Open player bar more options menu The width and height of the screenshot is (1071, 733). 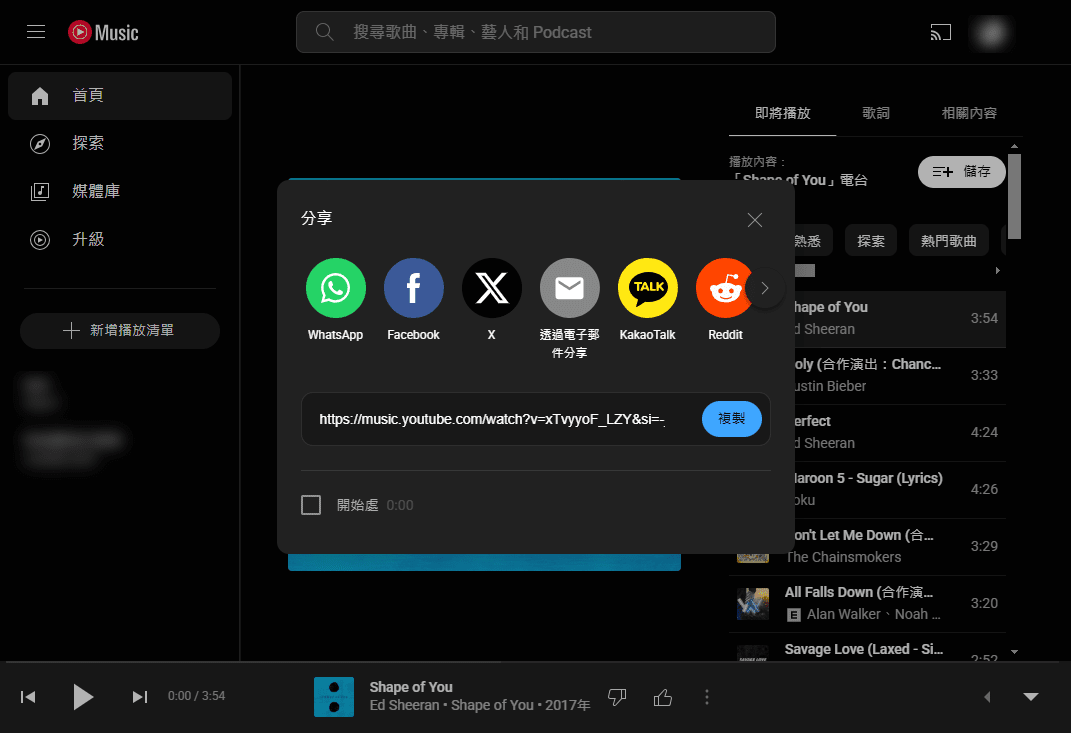pos(707,697)
